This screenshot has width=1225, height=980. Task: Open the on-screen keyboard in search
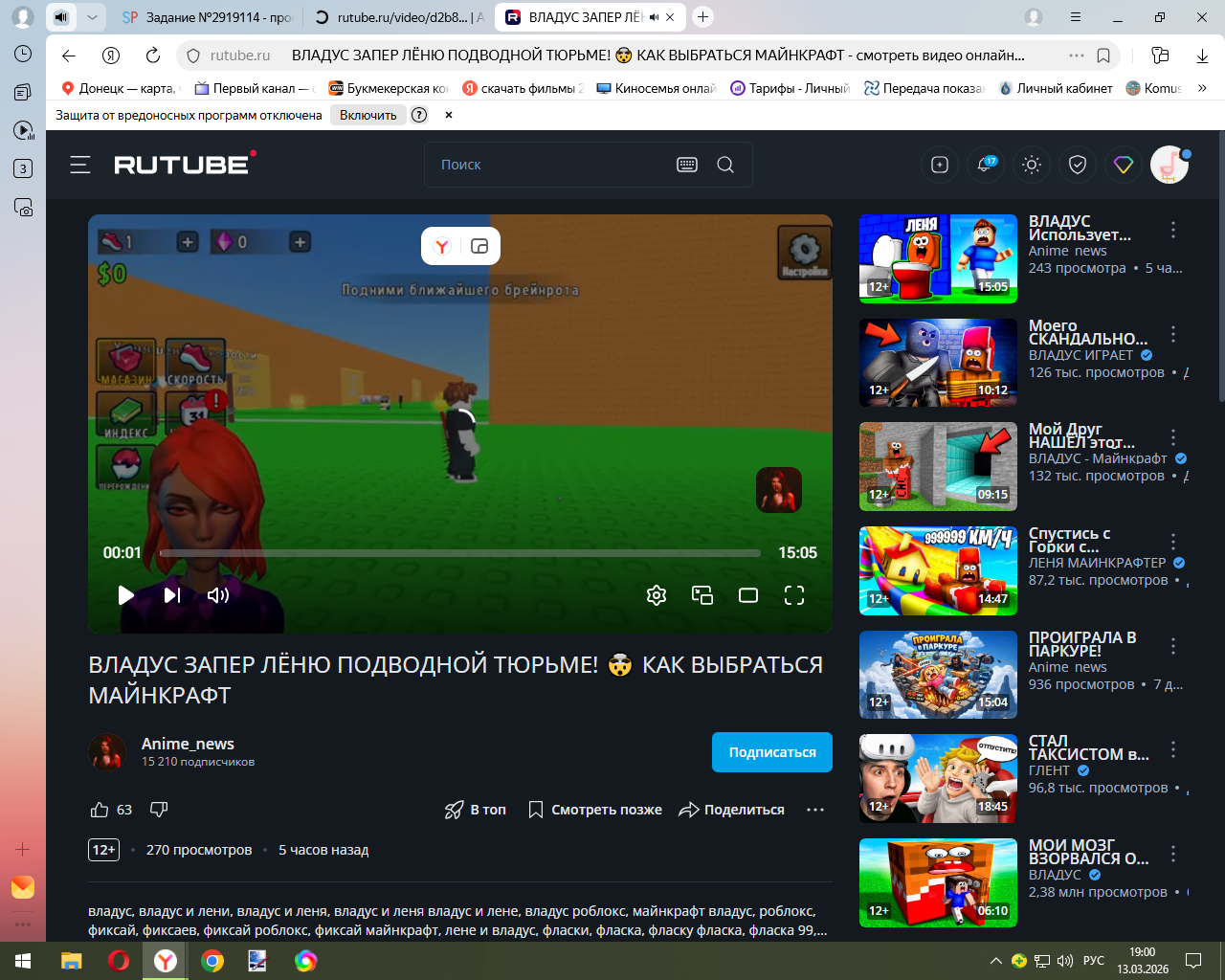[687, 165]
